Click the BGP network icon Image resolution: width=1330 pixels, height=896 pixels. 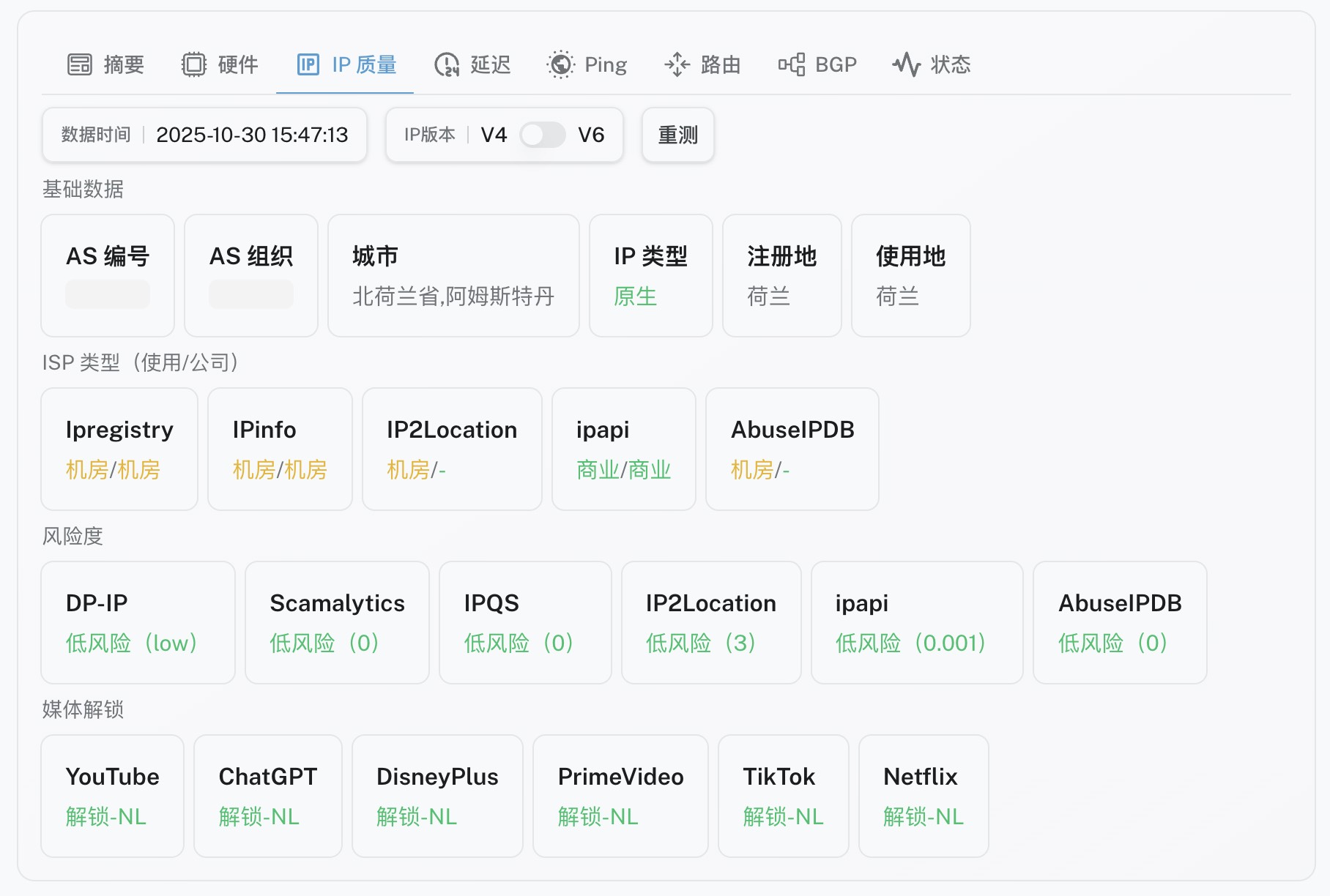tap(792, 64)
